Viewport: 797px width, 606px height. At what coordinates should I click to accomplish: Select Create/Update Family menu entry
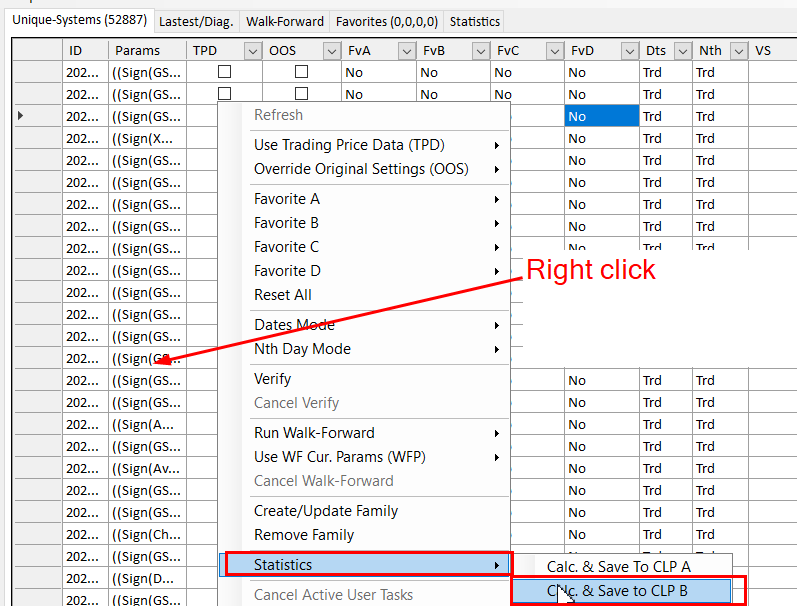[326, 511]
